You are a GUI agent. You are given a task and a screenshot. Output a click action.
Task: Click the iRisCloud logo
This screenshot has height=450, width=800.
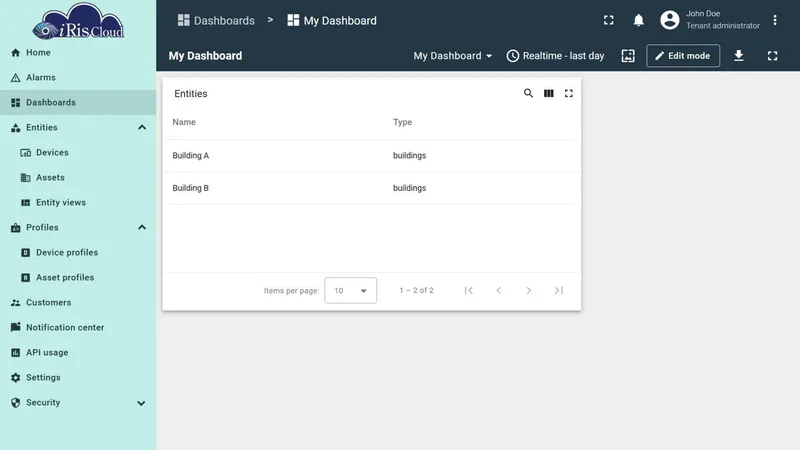pos(78,21)
